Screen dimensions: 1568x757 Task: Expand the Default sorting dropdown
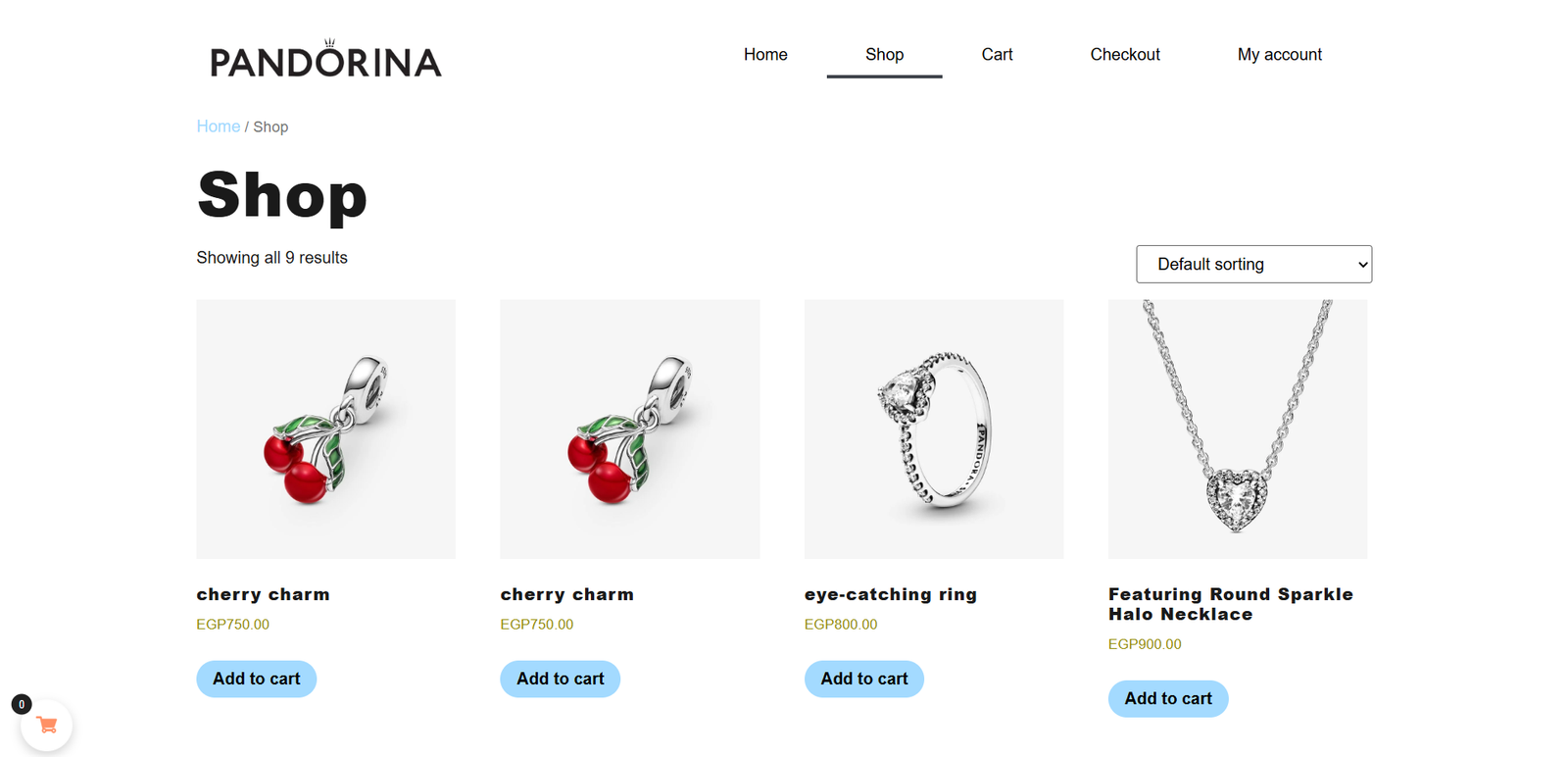click(1253, 264)
